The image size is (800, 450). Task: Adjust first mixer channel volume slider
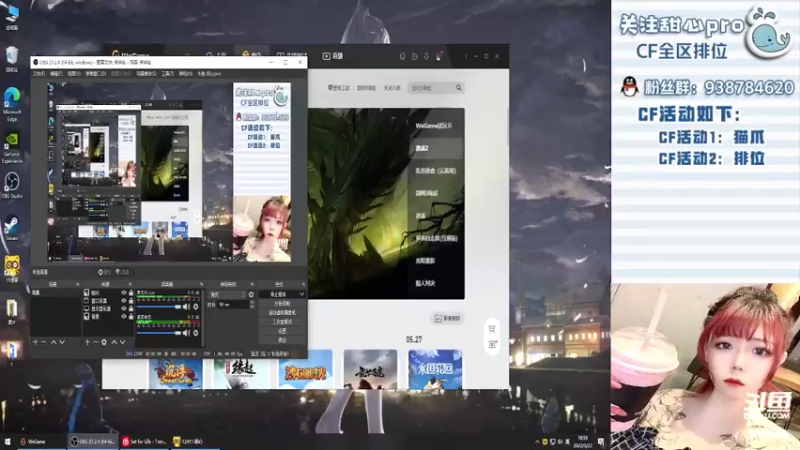tap(160, 307)
